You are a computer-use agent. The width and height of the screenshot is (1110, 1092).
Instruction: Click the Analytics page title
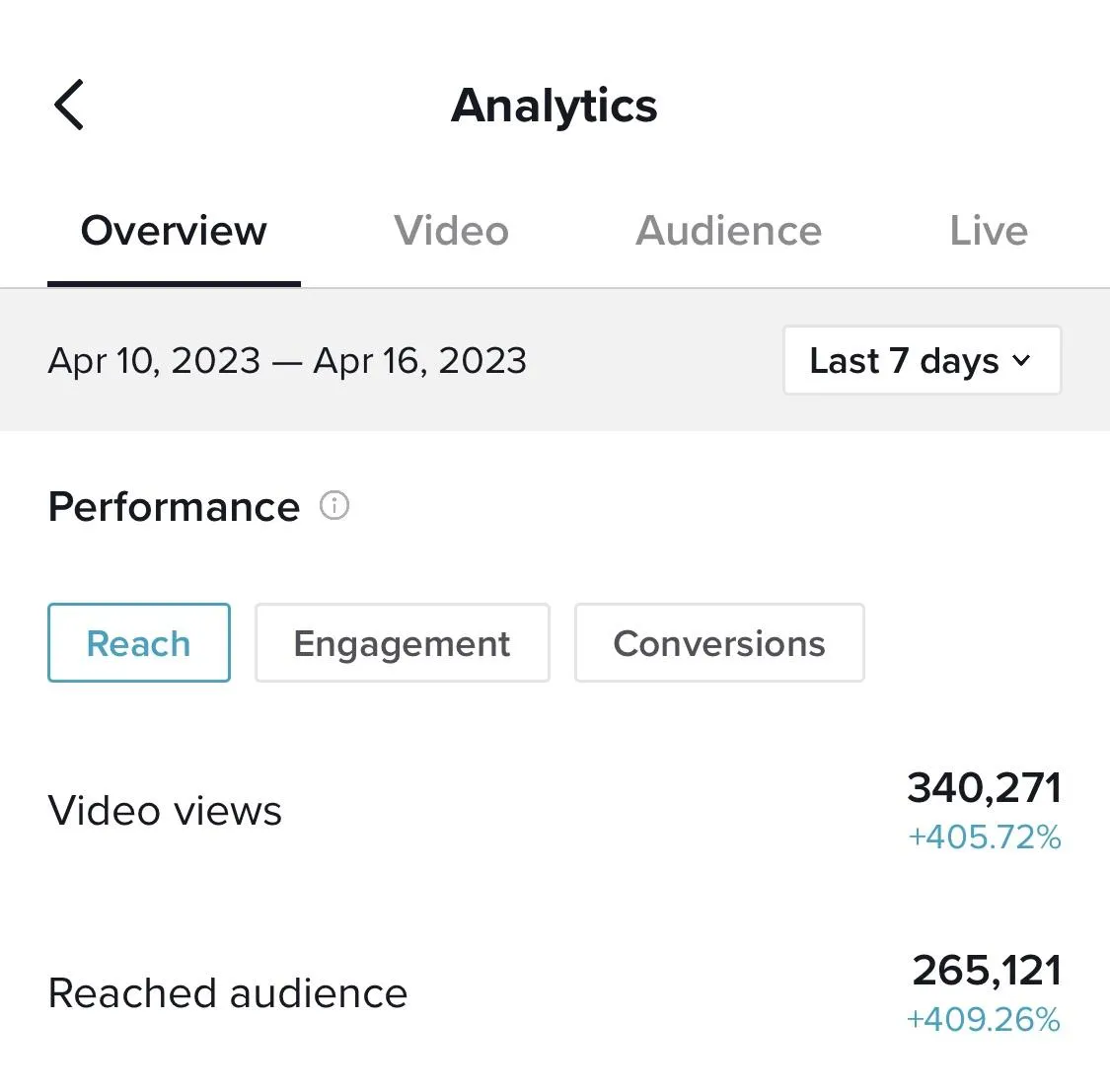click(555, 106)
